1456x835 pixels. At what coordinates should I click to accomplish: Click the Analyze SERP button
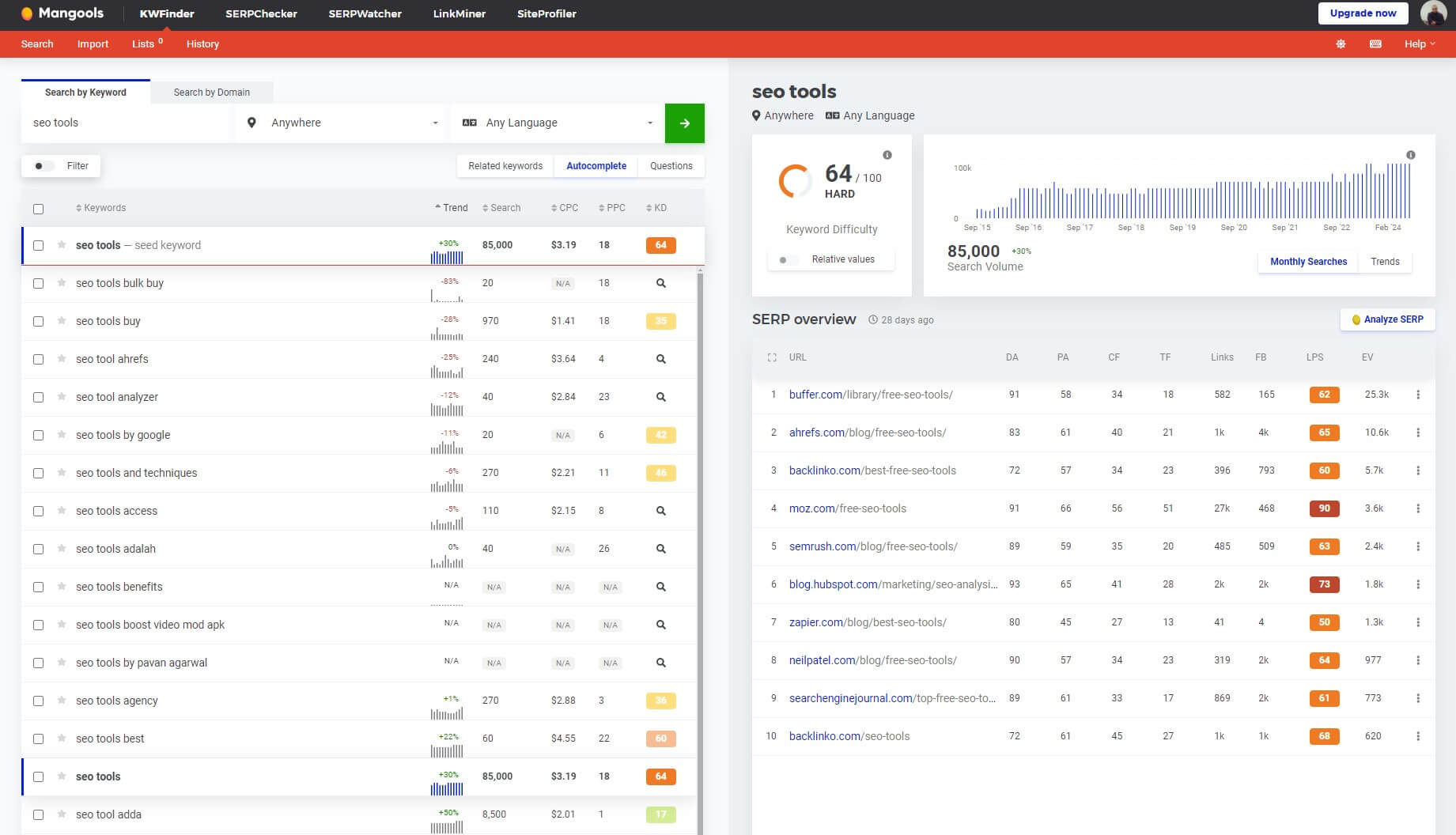coord(1387,319)
